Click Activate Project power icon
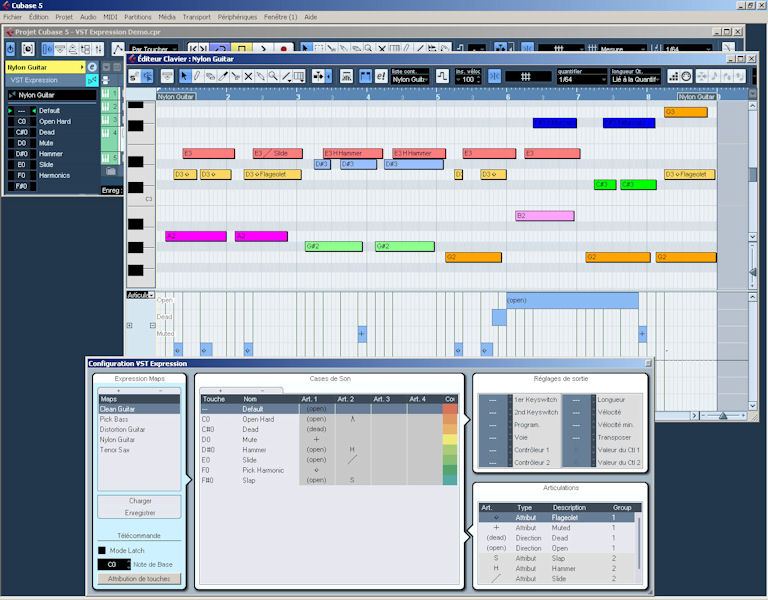This screenshot has width=768, height=600. [11, 49]
